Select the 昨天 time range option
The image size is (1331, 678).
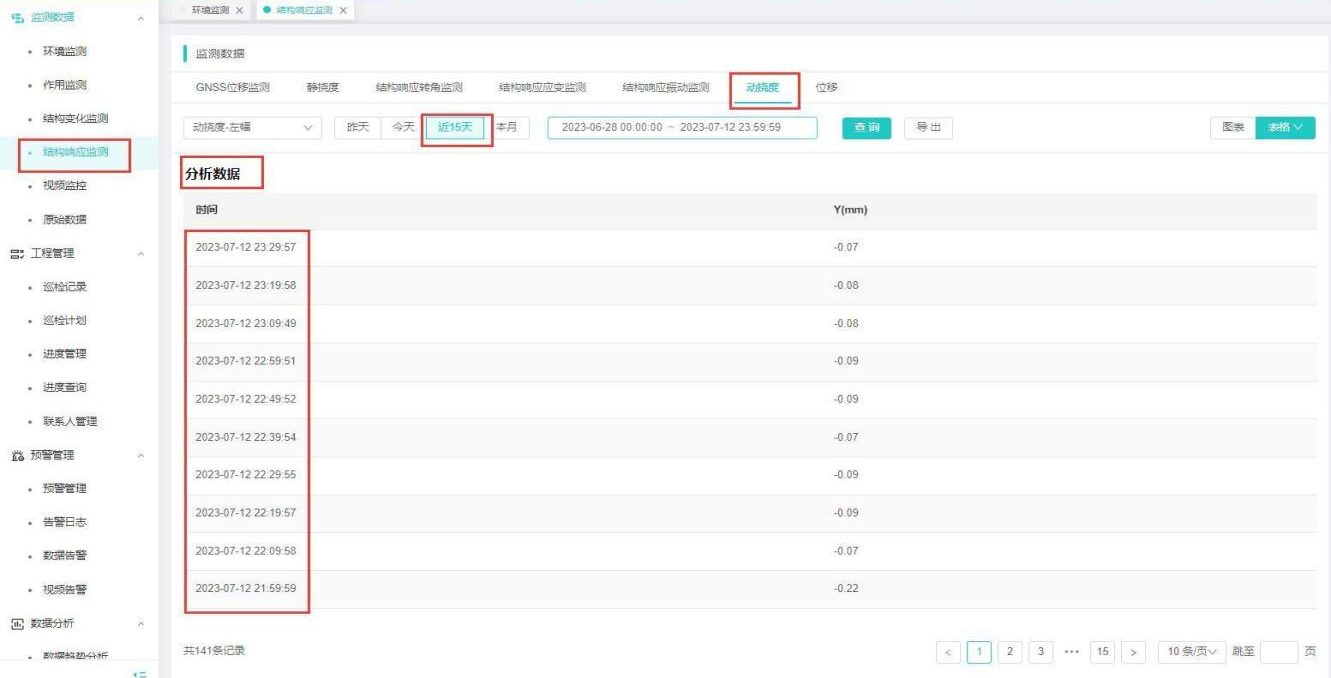[x=357, y=128]
